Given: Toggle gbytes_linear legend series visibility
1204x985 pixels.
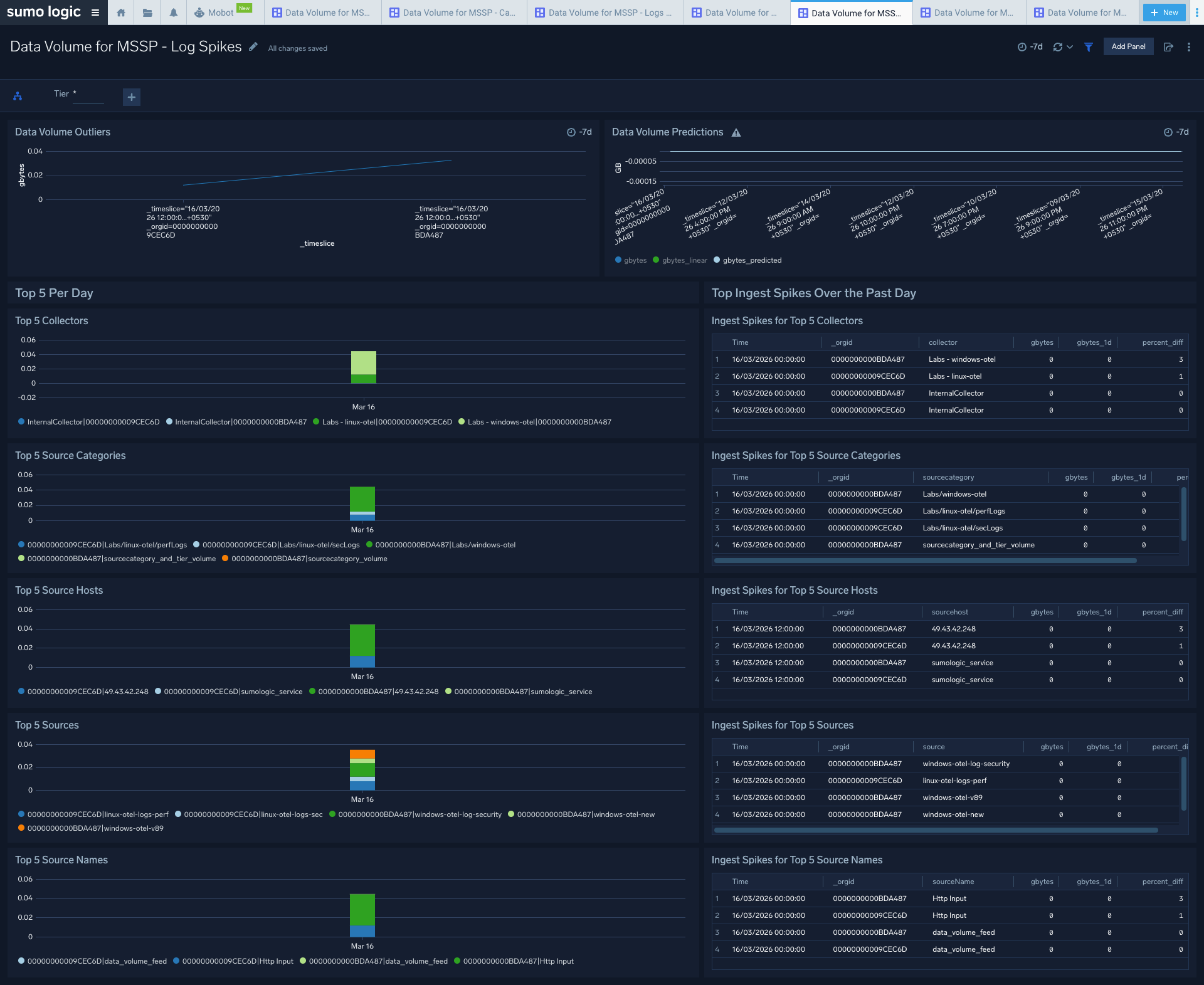Looking at the screenshot, I should (x=684, y=260).
